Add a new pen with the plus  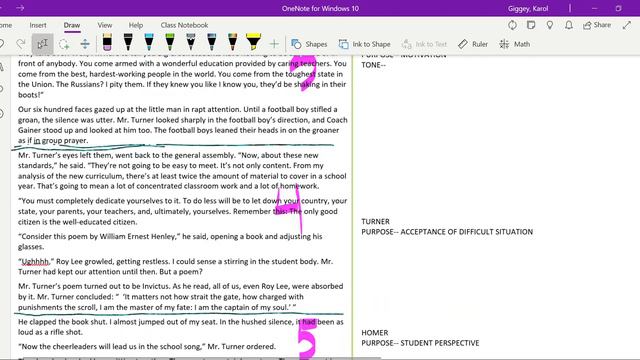(274, 44)
